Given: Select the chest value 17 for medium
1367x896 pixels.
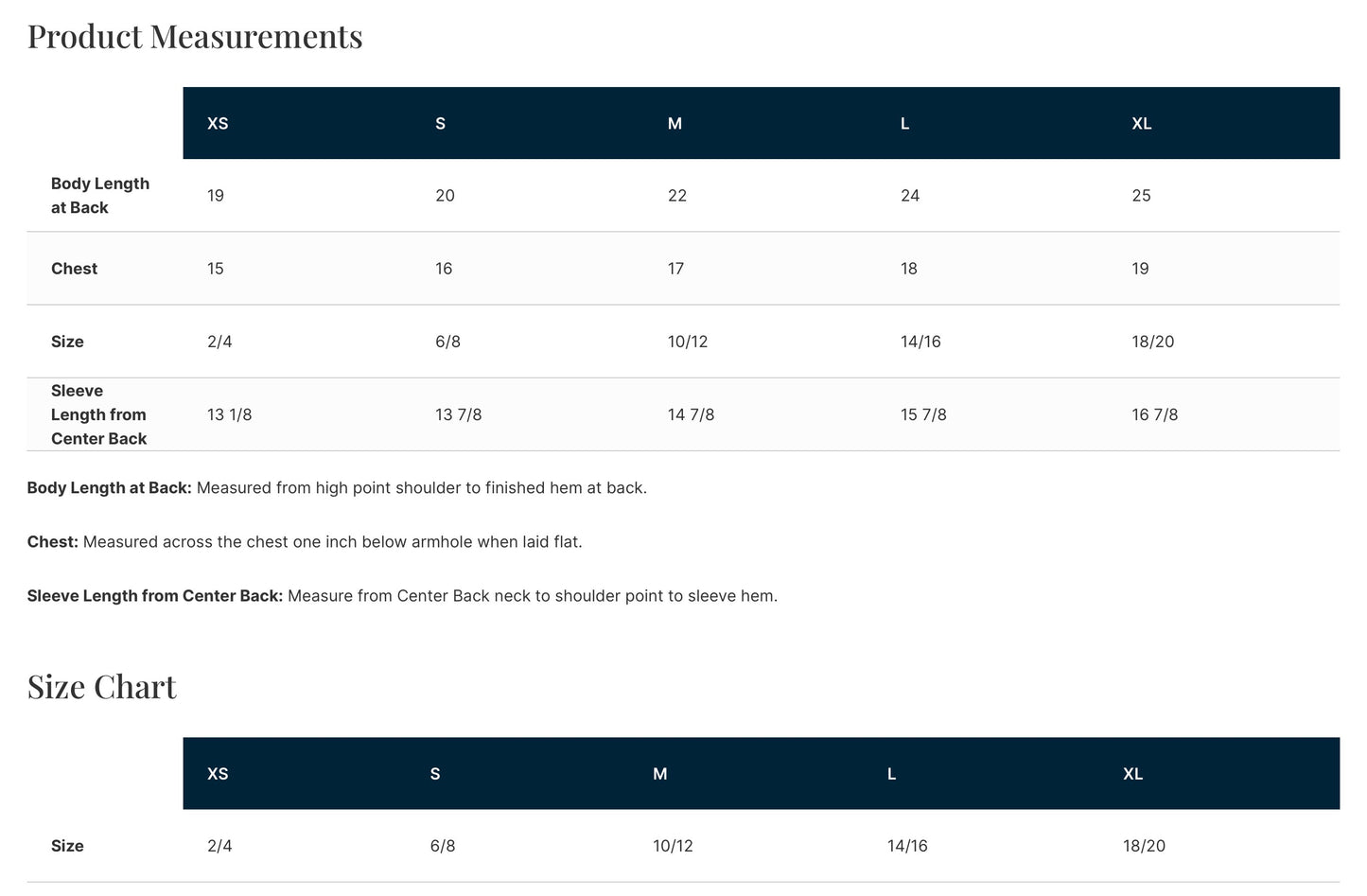Looking at the screenshot, I should click(675, 269).
